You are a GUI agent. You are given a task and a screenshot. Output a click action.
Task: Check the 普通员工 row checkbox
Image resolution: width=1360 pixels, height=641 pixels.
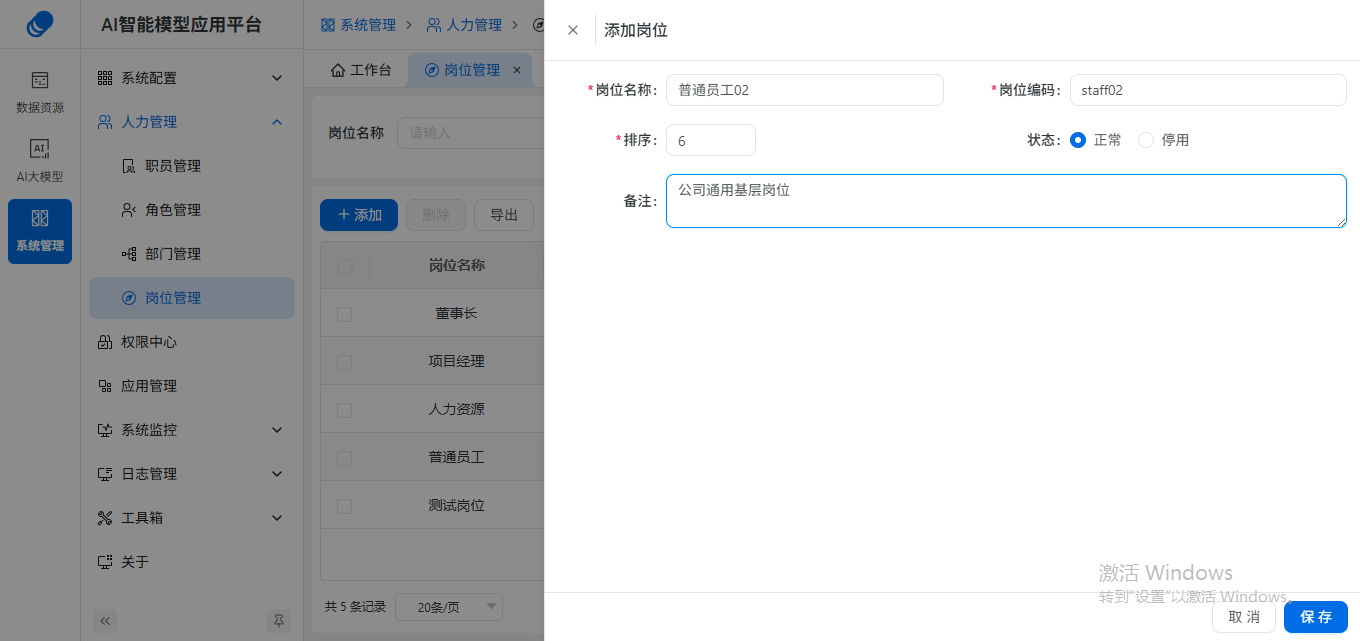click(345, 458)
